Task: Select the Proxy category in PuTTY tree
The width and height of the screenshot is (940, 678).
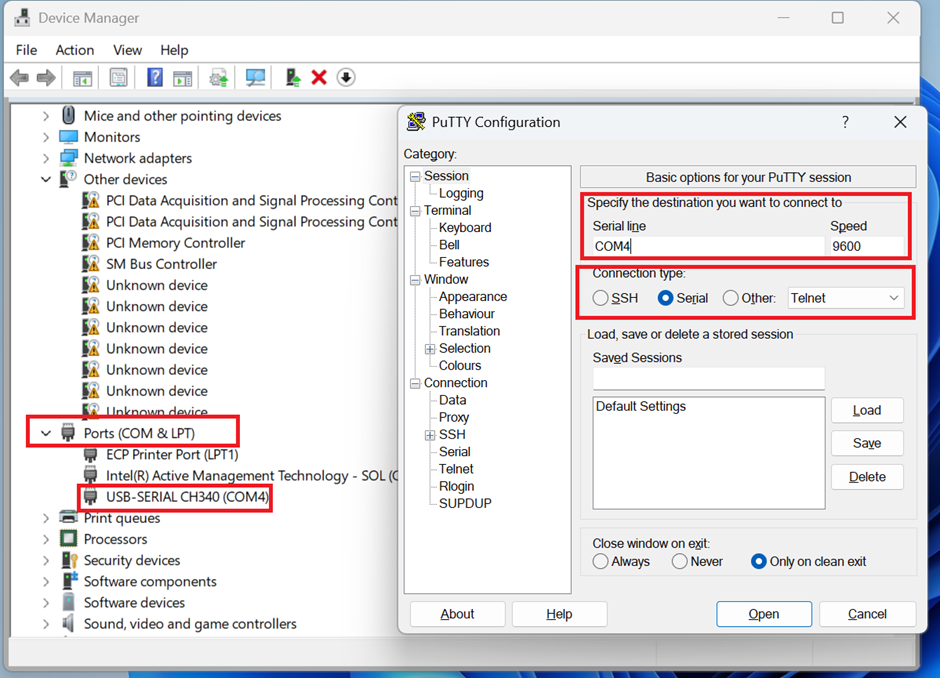Action: click(454, 417)
